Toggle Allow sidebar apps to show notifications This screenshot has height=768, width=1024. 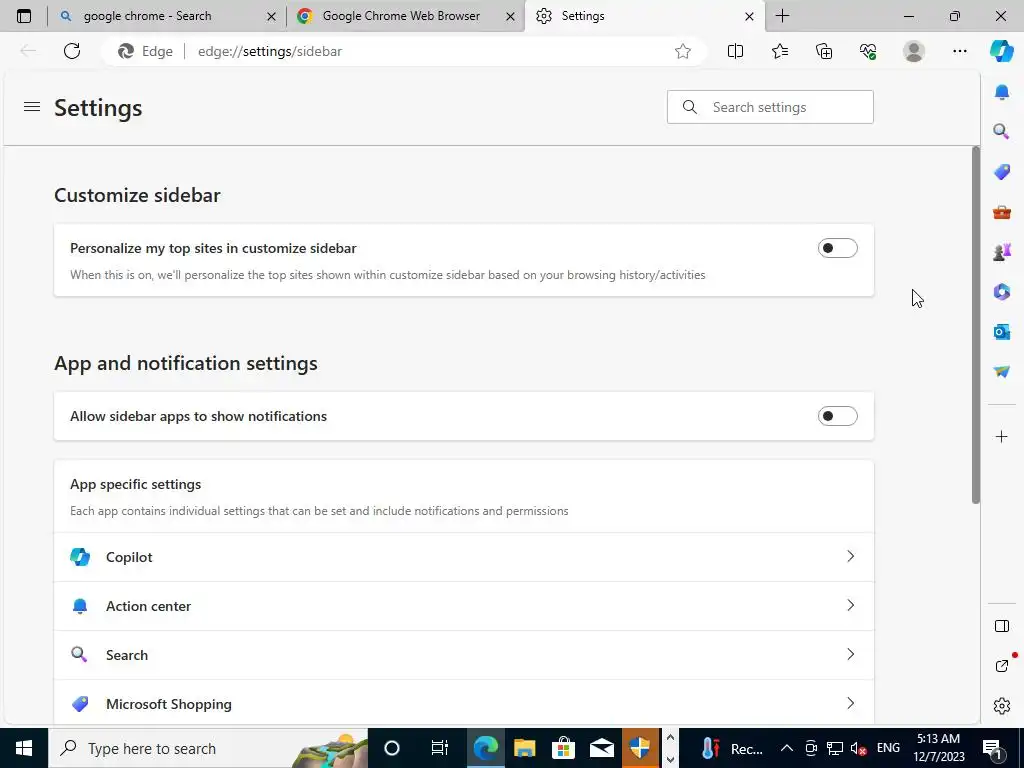[x=837, y=416]
